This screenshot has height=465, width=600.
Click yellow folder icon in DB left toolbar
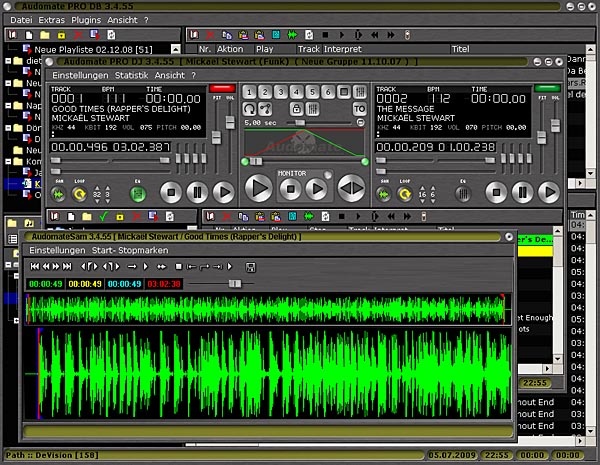pyautogui.click(x=45, y=35)
